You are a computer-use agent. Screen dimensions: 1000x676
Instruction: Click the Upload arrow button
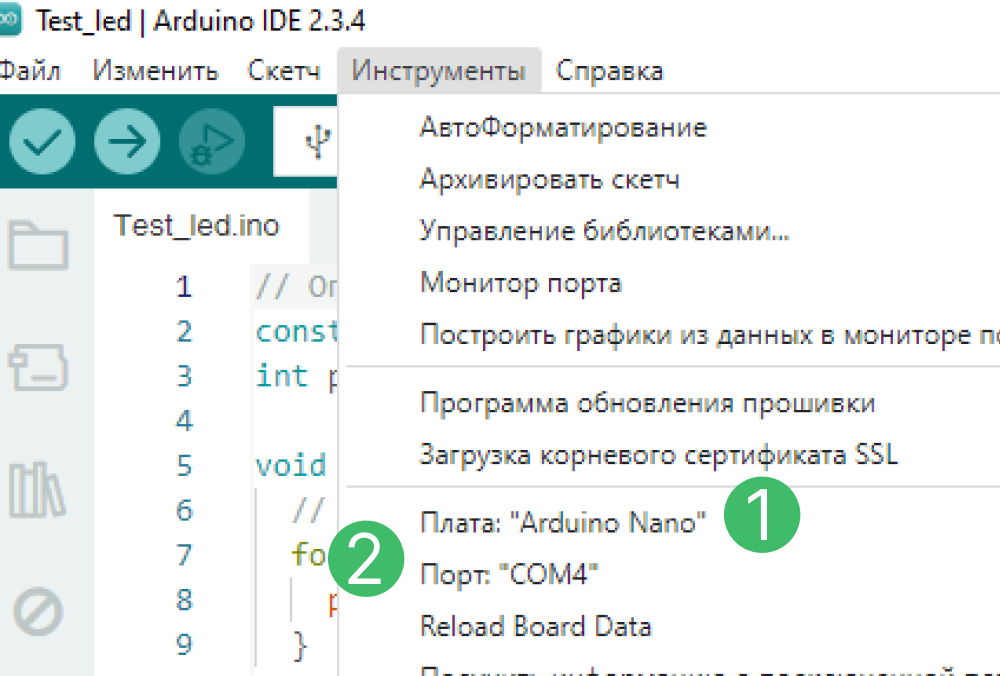pyautogui.click(x=127, y=141)
